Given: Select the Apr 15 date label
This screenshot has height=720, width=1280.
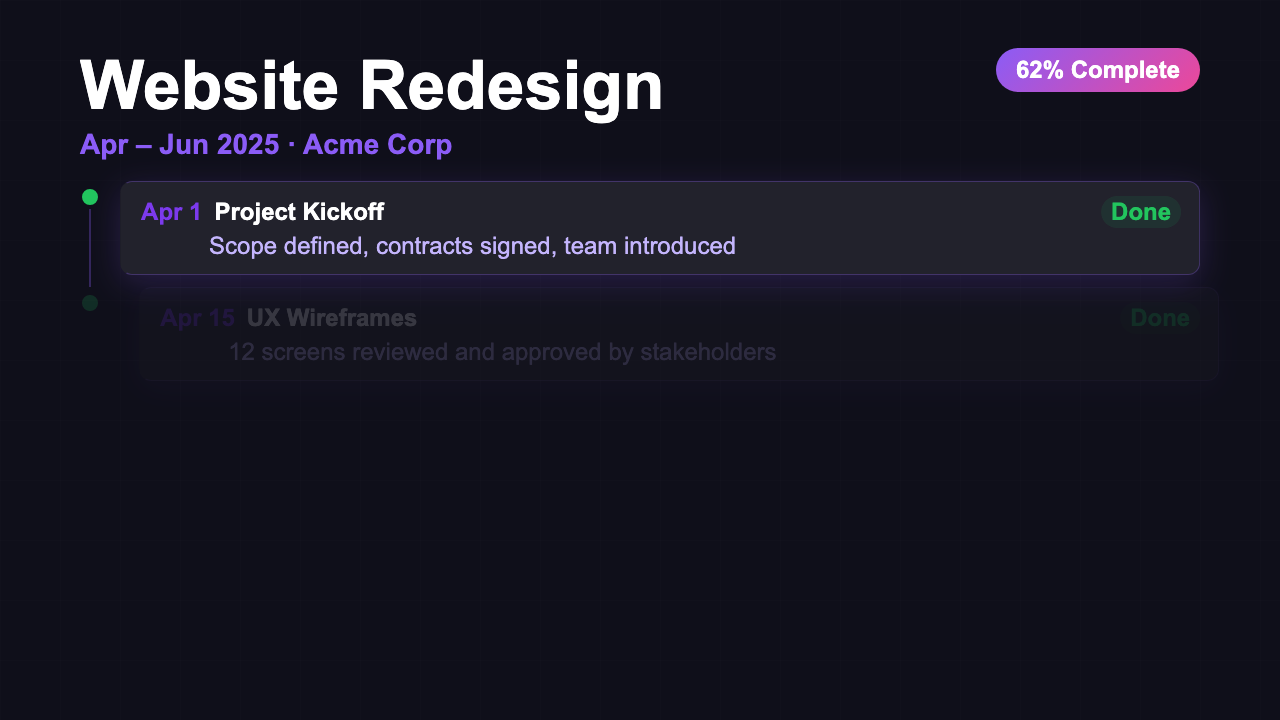Looking at the screenshot, I should (197, 318).
